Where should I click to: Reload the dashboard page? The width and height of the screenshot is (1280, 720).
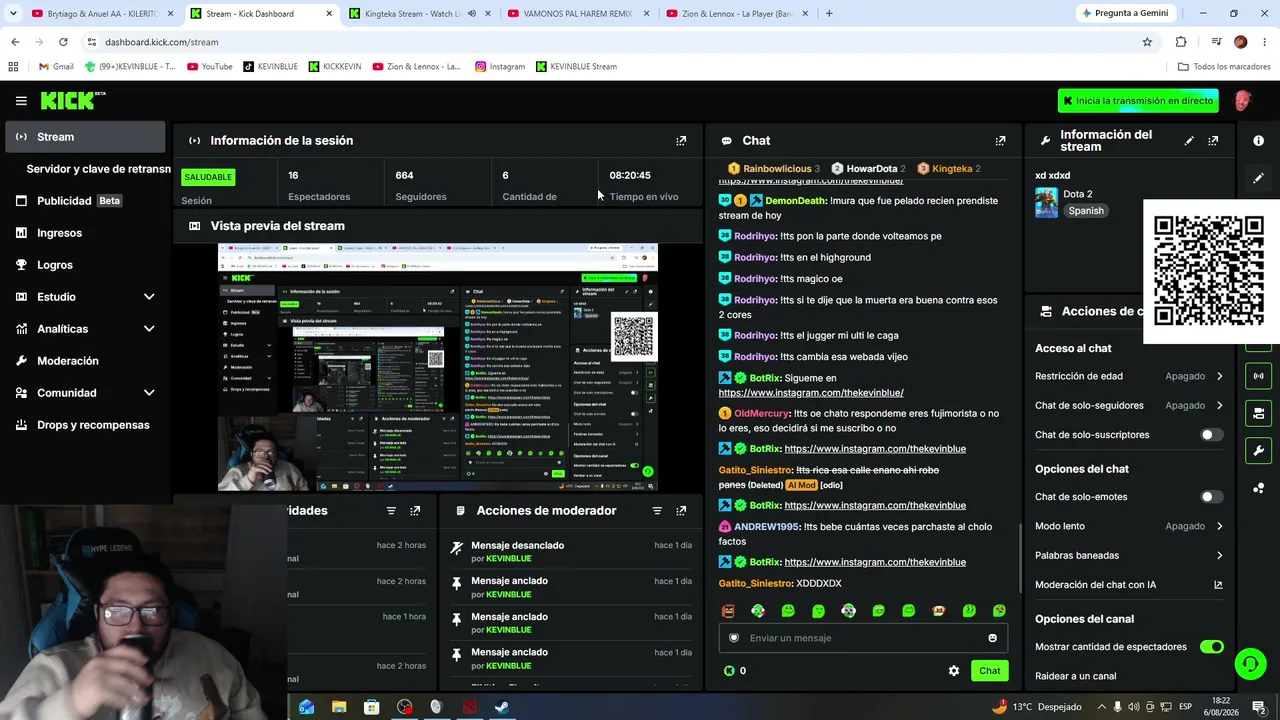pos(63,42)
